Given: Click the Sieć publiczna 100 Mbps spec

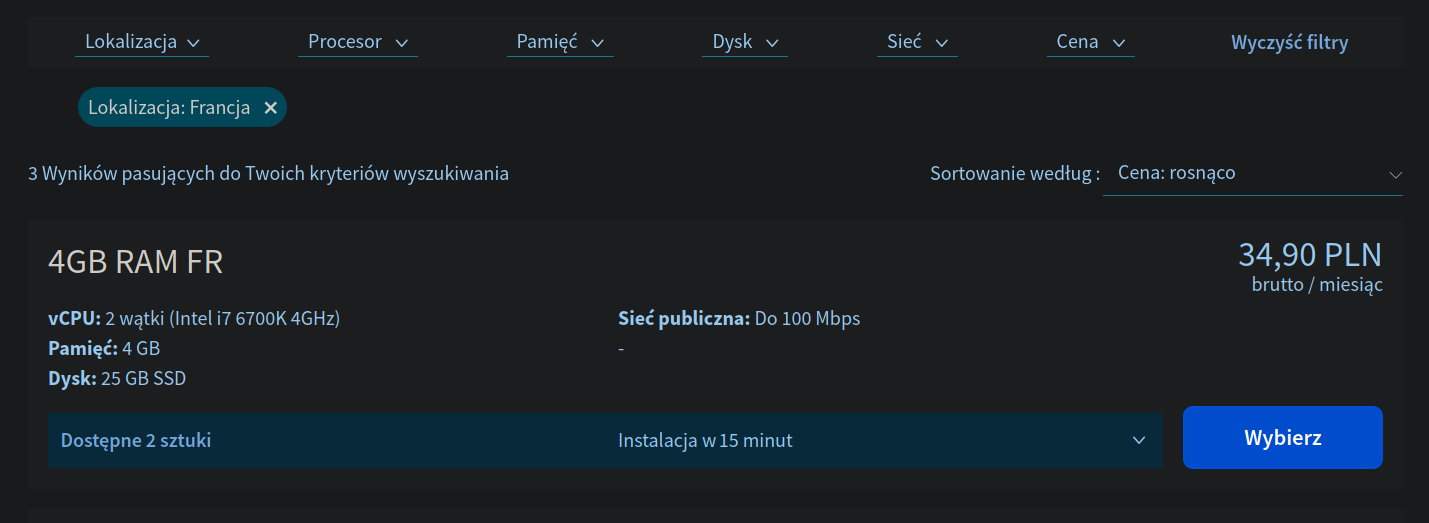Looking at the screenshot, I should (739, 319).
